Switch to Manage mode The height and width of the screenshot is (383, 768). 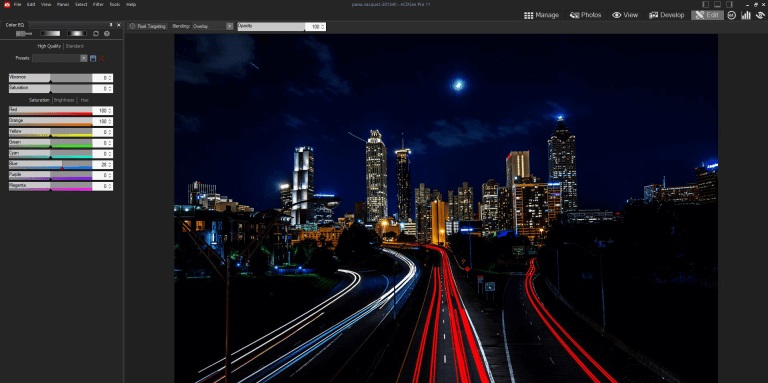click(x=541, y=15)
